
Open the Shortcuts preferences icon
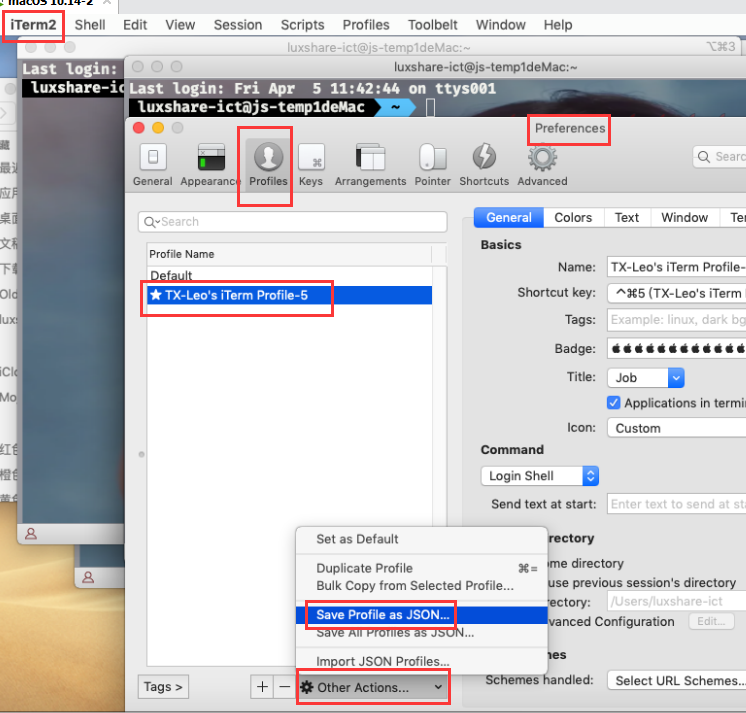484,165
